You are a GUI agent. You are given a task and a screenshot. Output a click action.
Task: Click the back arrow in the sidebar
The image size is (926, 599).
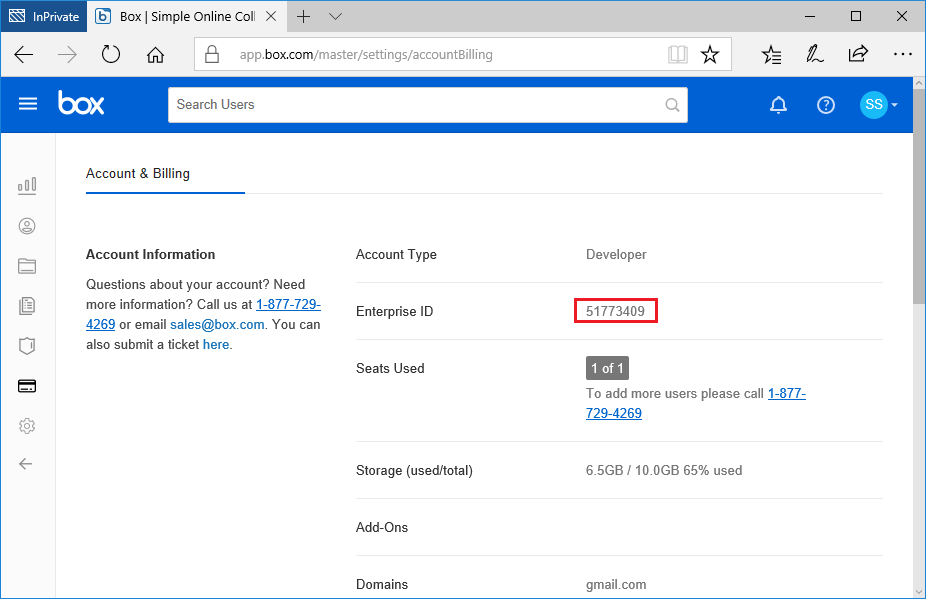pyautogui.click(x=26, y=464)
